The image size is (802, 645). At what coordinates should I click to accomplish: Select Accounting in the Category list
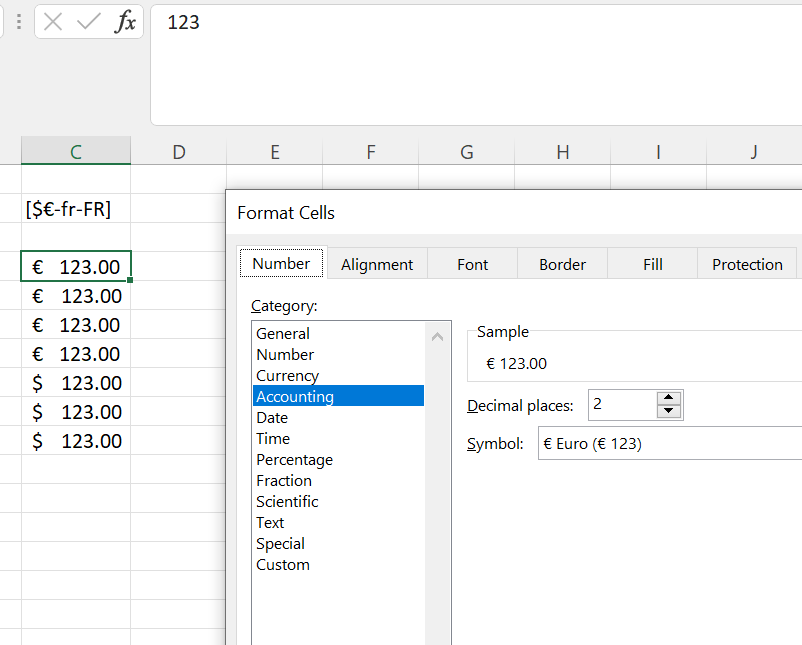(339, 396)
